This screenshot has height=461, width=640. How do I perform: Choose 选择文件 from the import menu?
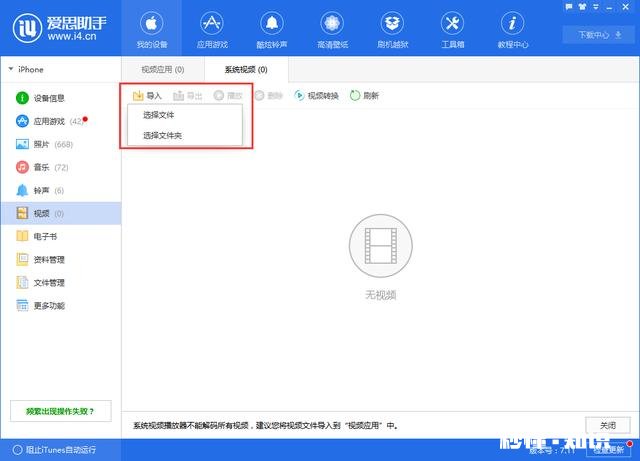pyautogui.click(x=185, y=115)
